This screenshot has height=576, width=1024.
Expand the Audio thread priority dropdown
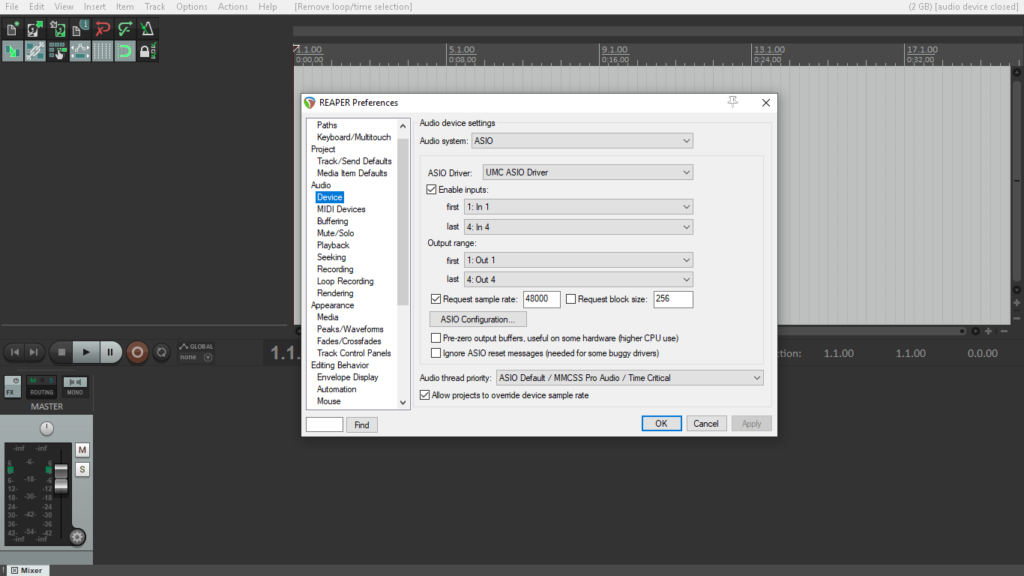630,378
